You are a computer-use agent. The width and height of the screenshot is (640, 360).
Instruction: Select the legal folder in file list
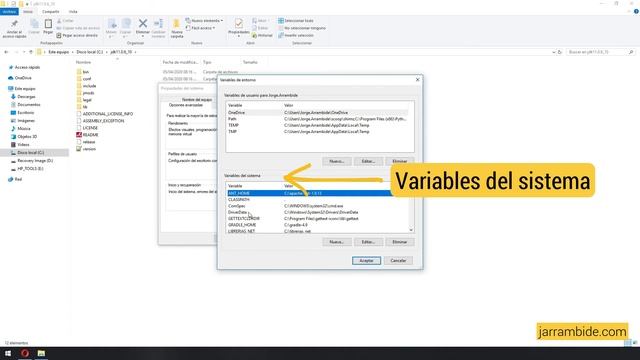[x=87, y=100]
